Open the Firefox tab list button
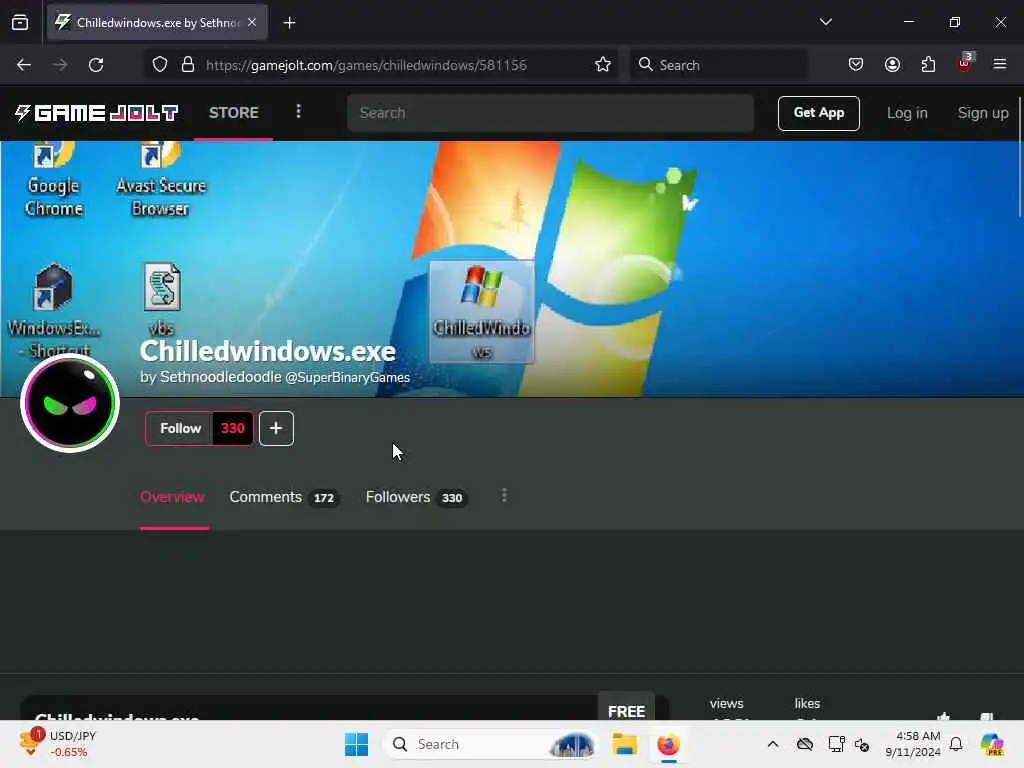Image resolution: width=1024 pixels, height=768 pixels. tap(20, 23)
